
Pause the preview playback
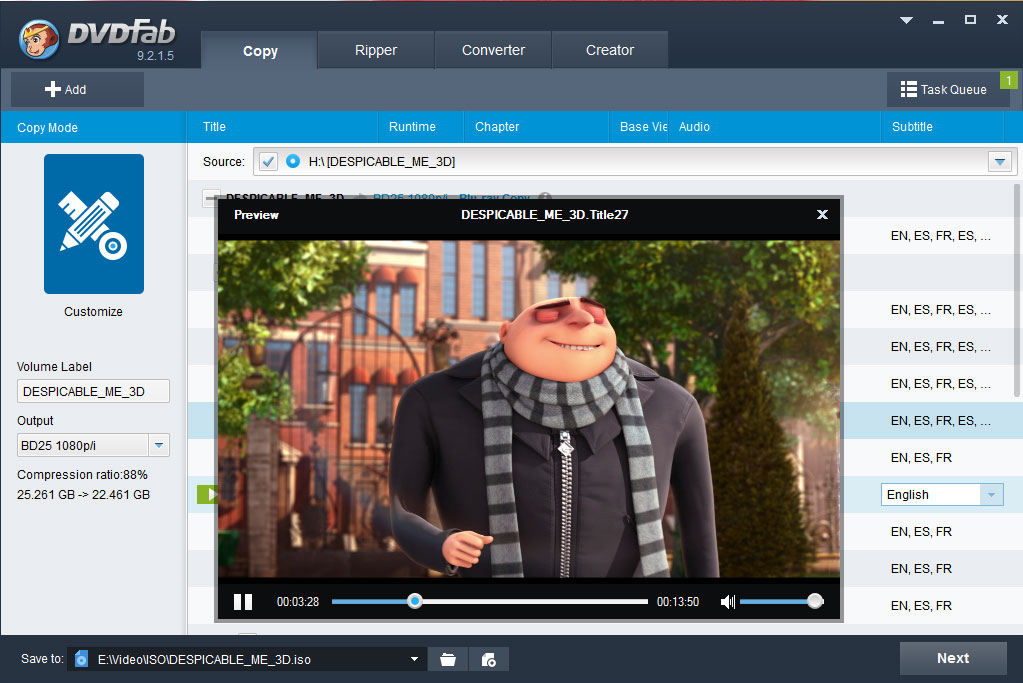[243, 601]
